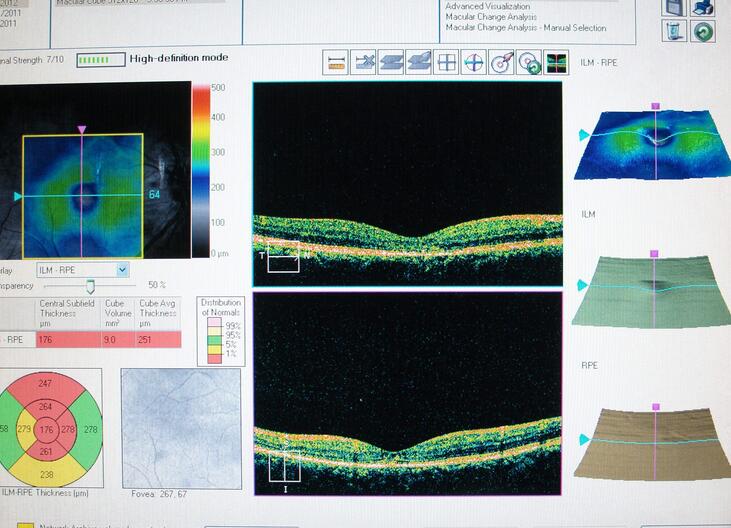Click the printer icon
Viewport: 731px width, 528px height.
click(703, 7)
